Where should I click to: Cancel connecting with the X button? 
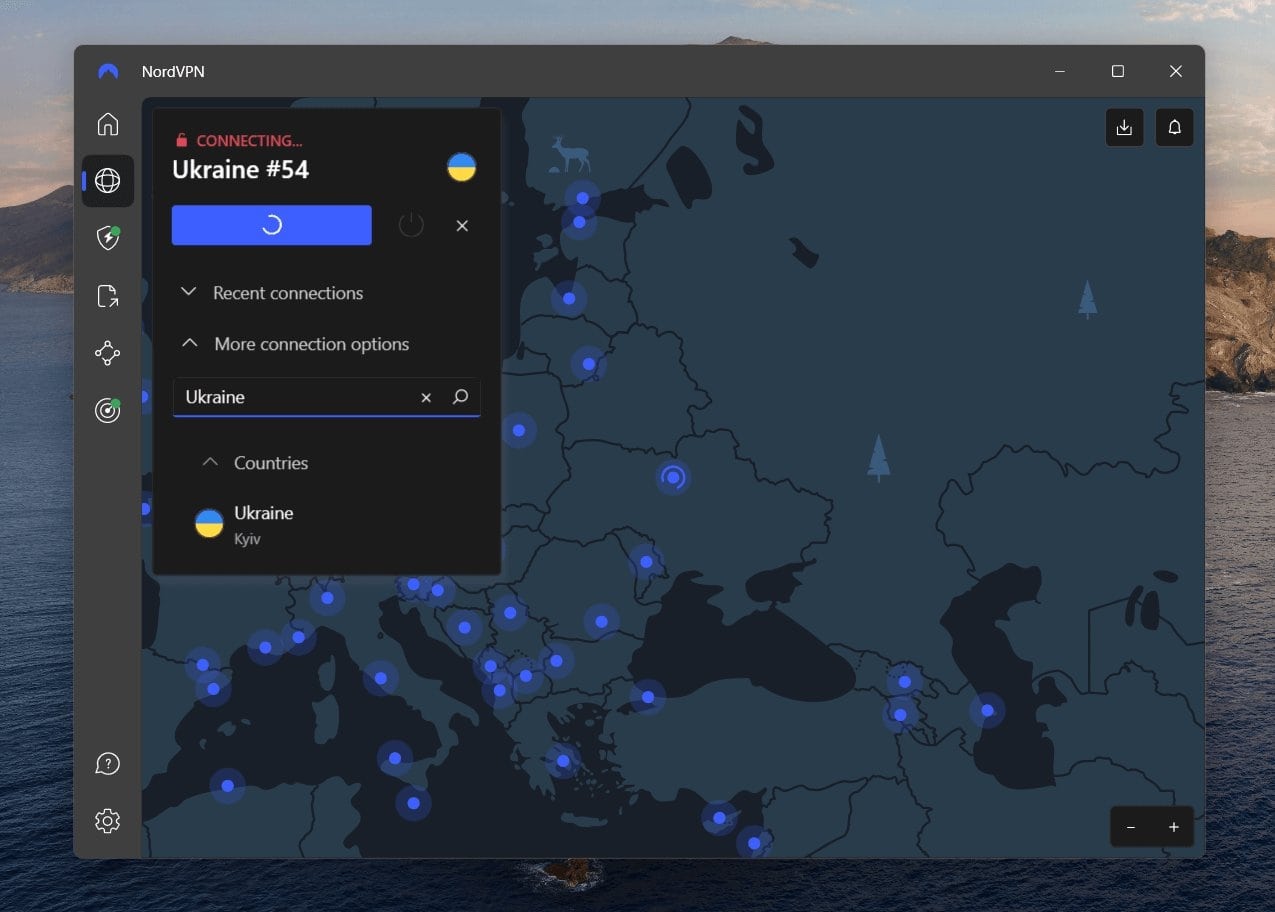[x=462, y=225]
